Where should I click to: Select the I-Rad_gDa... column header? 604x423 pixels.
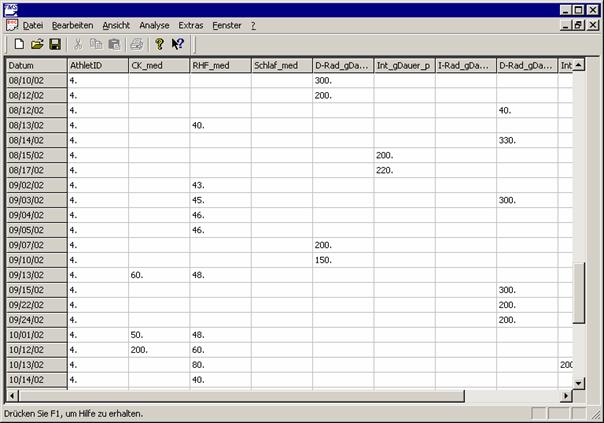point(466,65)
